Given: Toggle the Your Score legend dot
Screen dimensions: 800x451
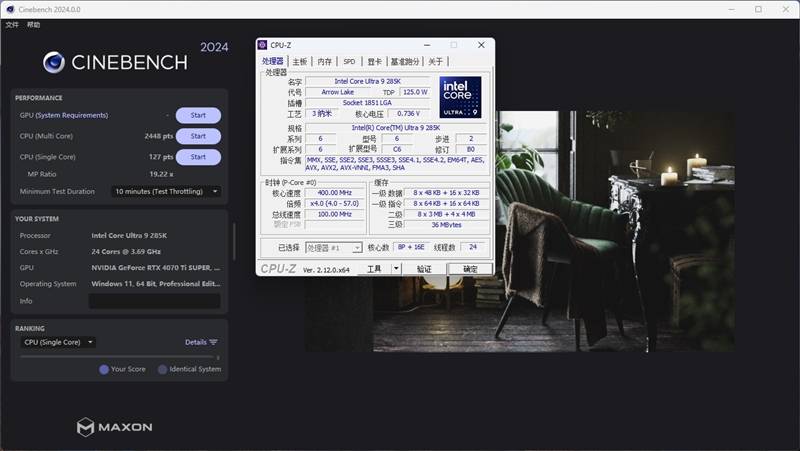Looking at the screenshot, I should [104, 369].
